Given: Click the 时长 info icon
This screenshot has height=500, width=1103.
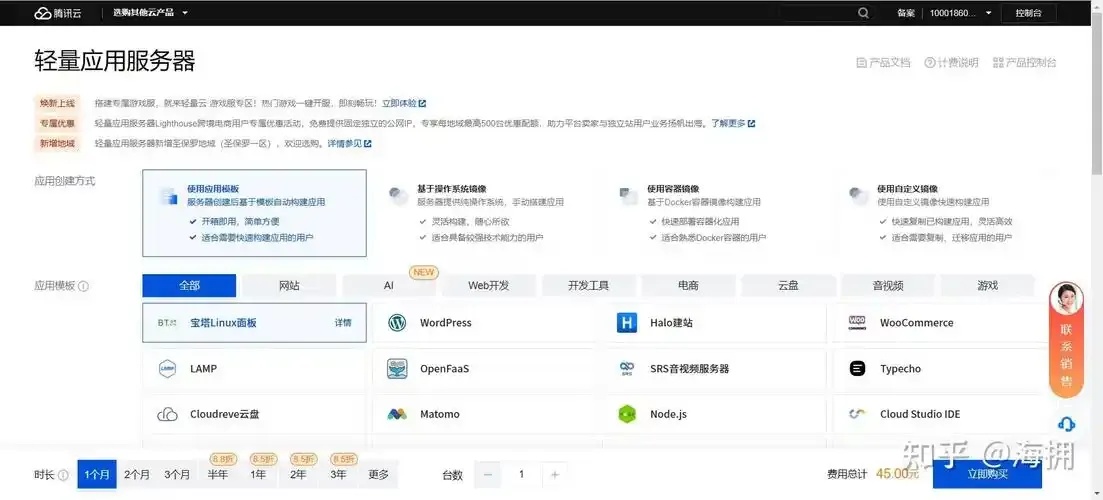Looking at the screenshot, I should point(63,475).
